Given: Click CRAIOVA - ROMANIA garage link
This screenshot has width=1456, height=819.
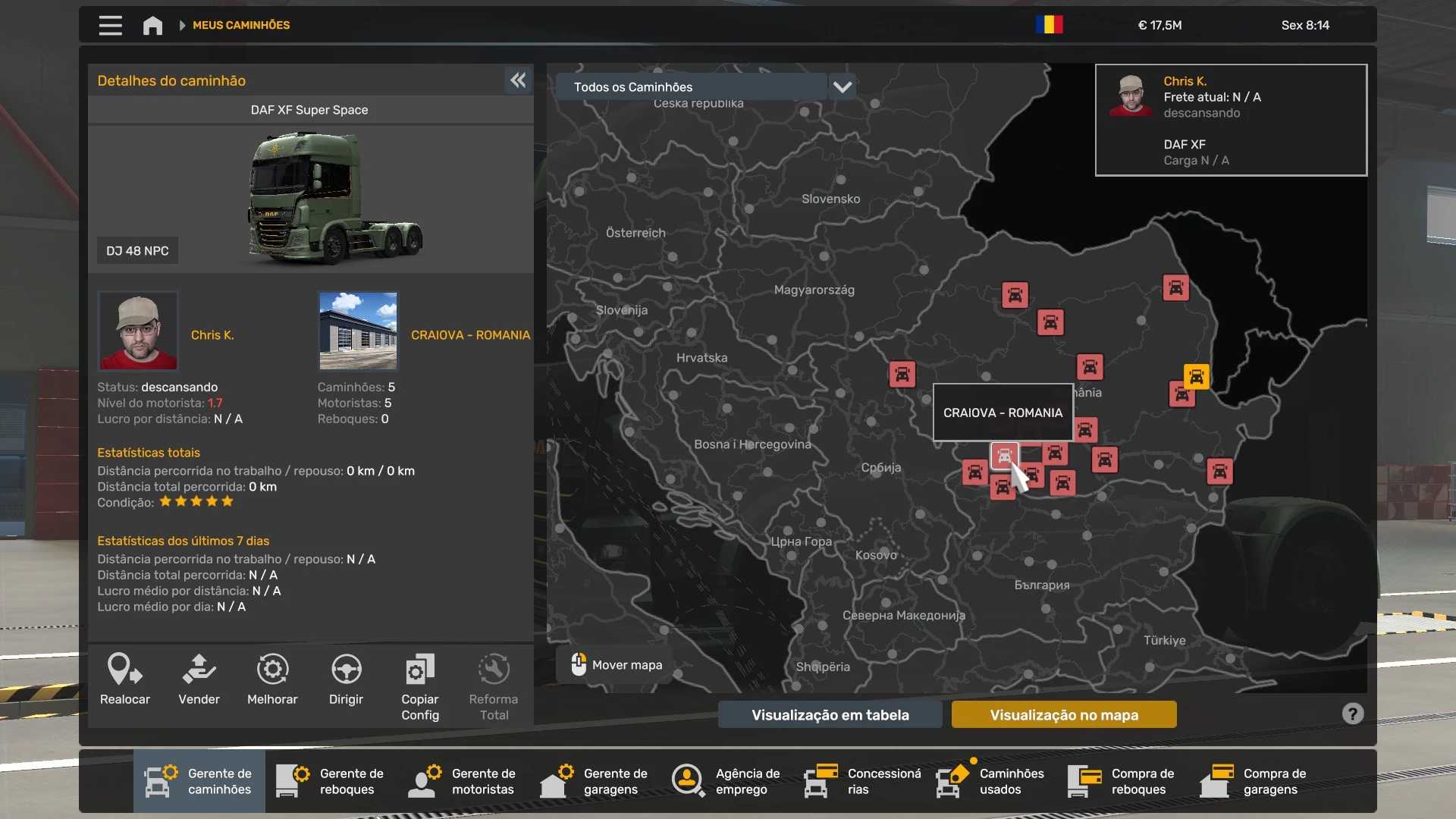Looking at the screenshot, I should (470, 334).
